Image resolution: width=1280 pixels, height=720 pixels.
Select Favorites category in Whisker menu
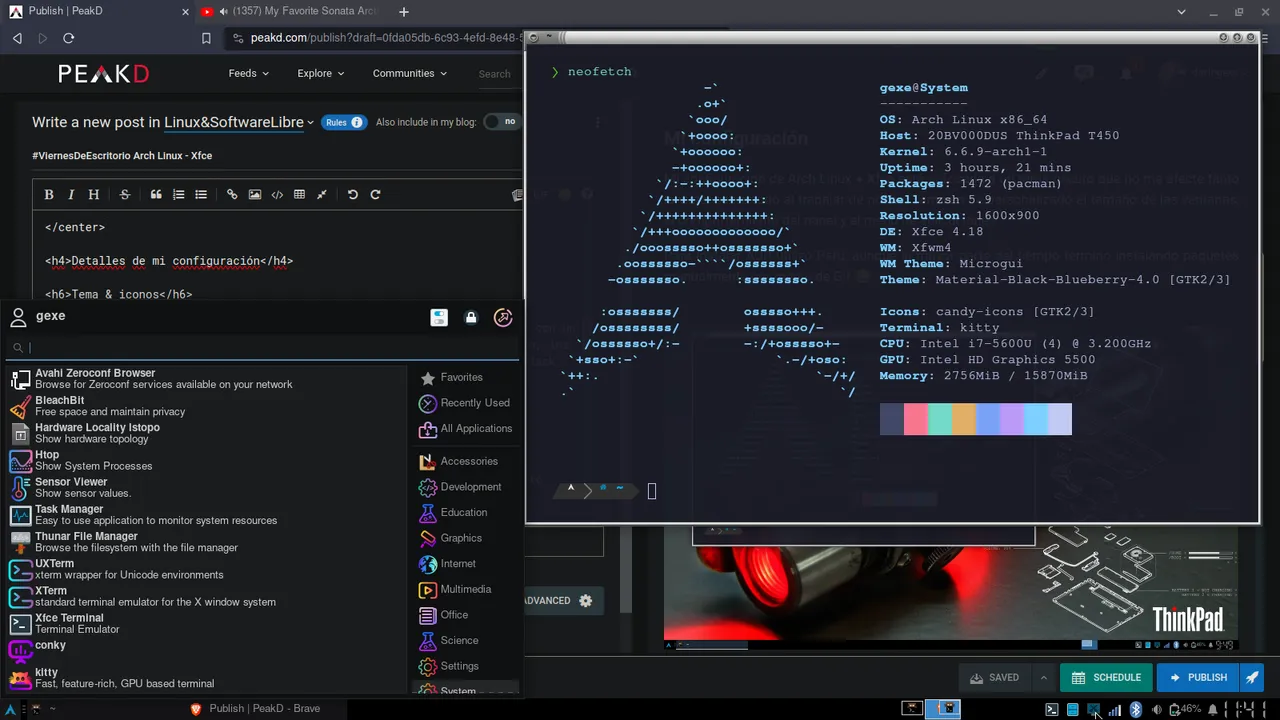[465, 377]
